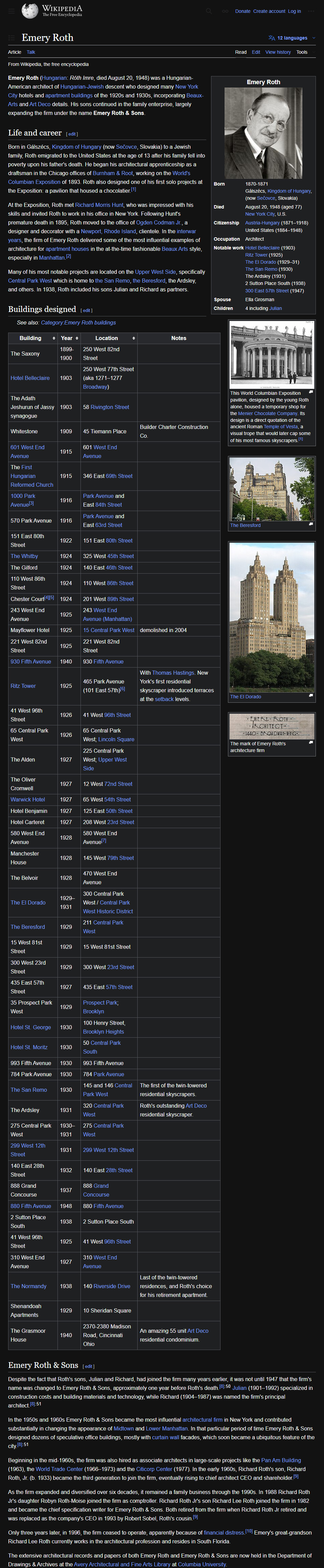
Task: Open Menier Chocolate Company caption link
Action: point(268,413)
